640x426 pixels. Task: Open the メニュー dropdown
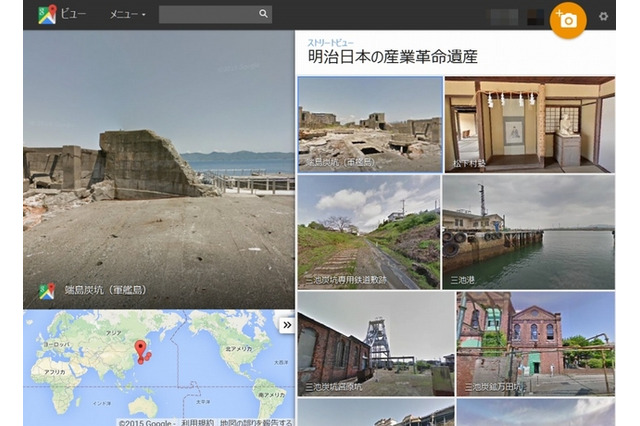click(x=127, y=15)
